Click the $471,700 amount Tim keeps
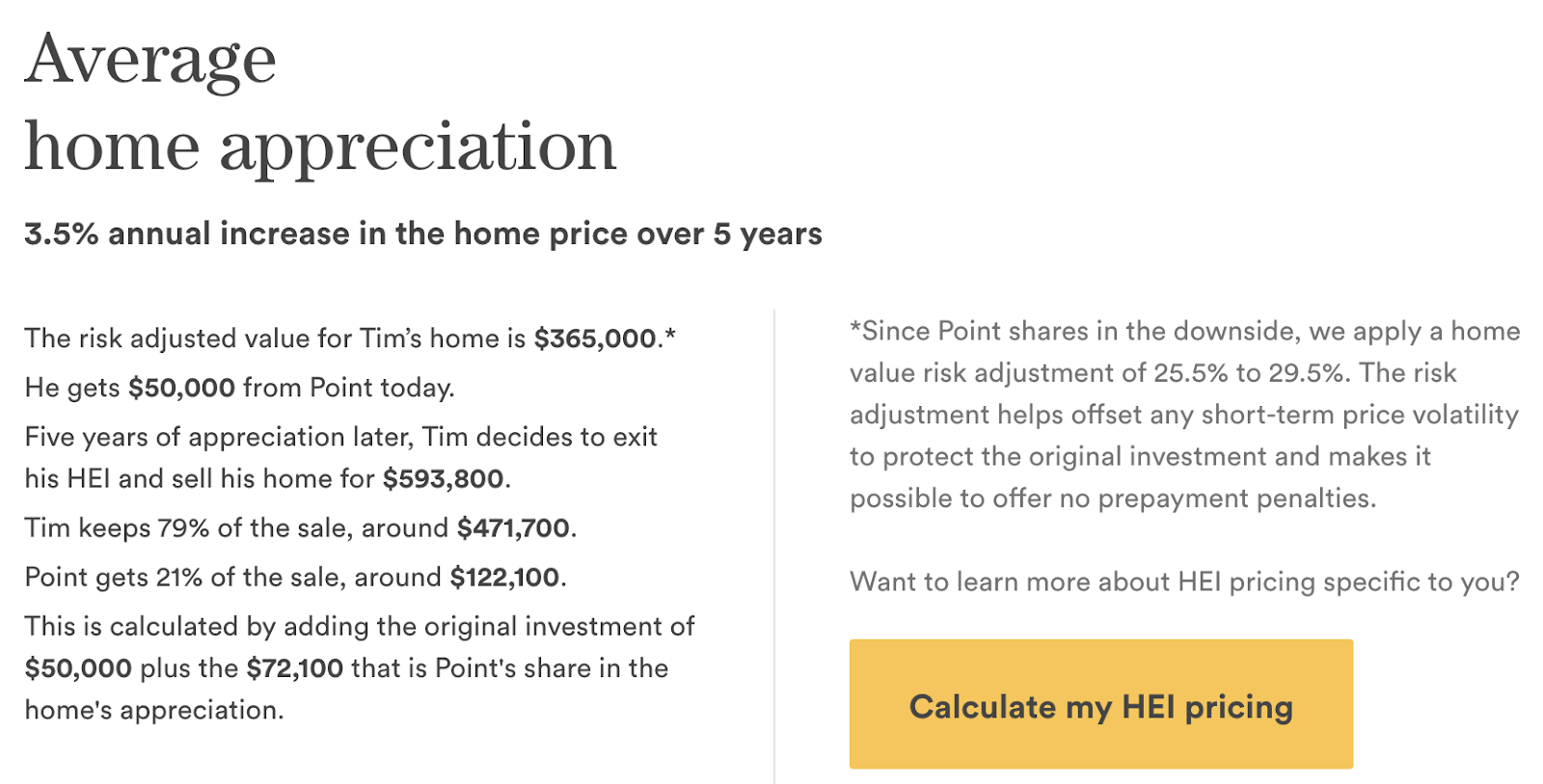 513,527
